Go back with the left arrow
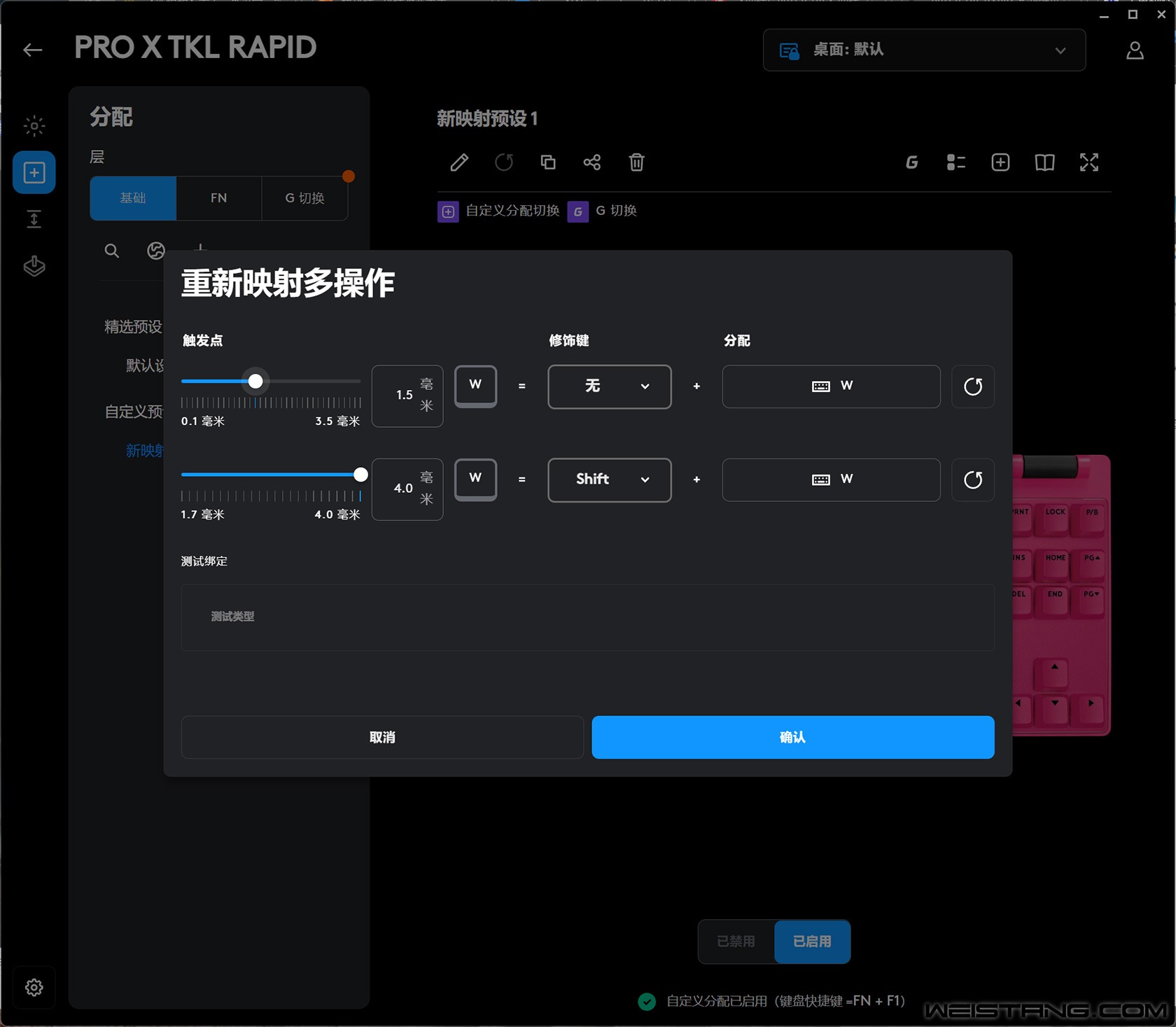The width and height of the screenshot is (1176, 1027). [32, 50]
